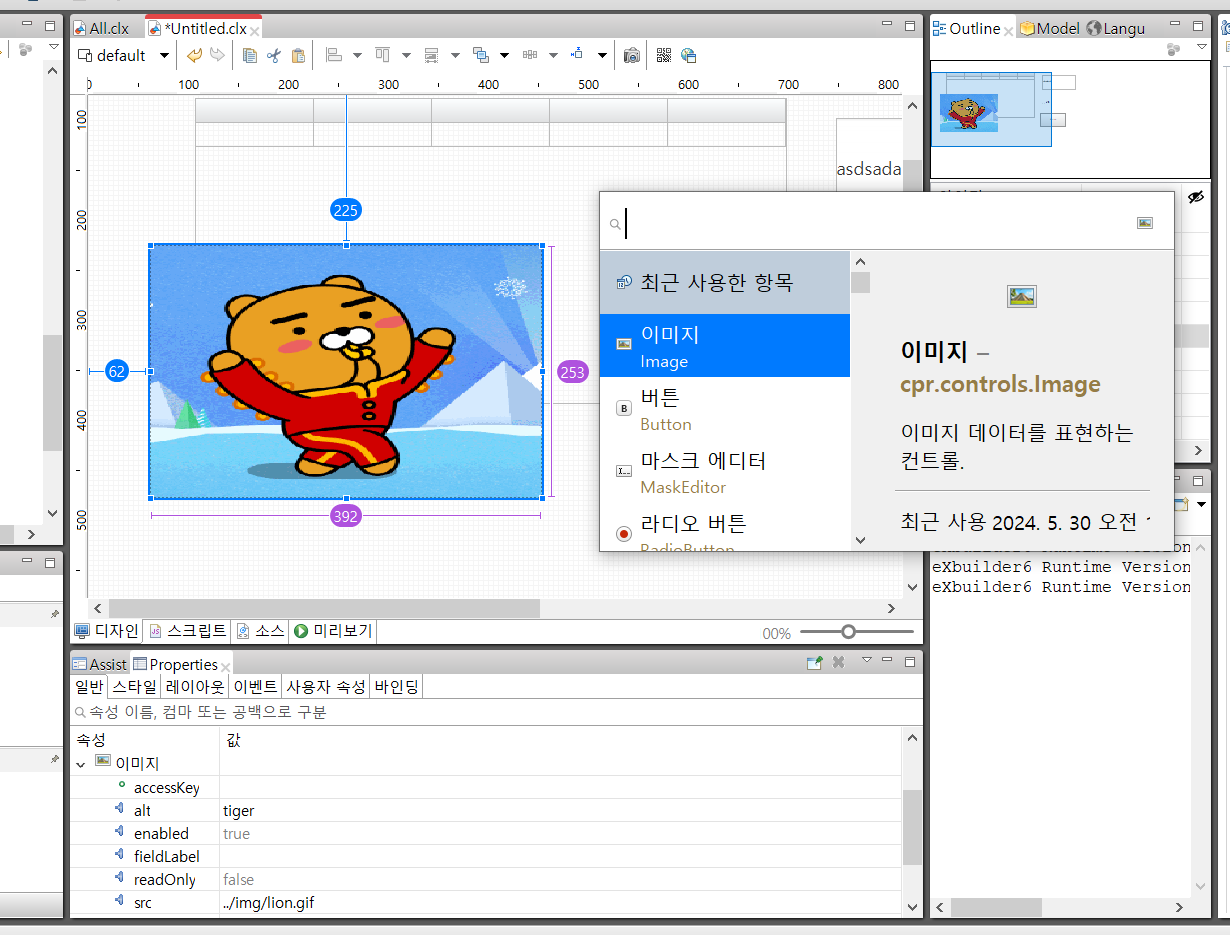The height and width of the screenshot is (935, 1230).
Task: Open the align top dropdown arrow
Action: click(406, 56)
